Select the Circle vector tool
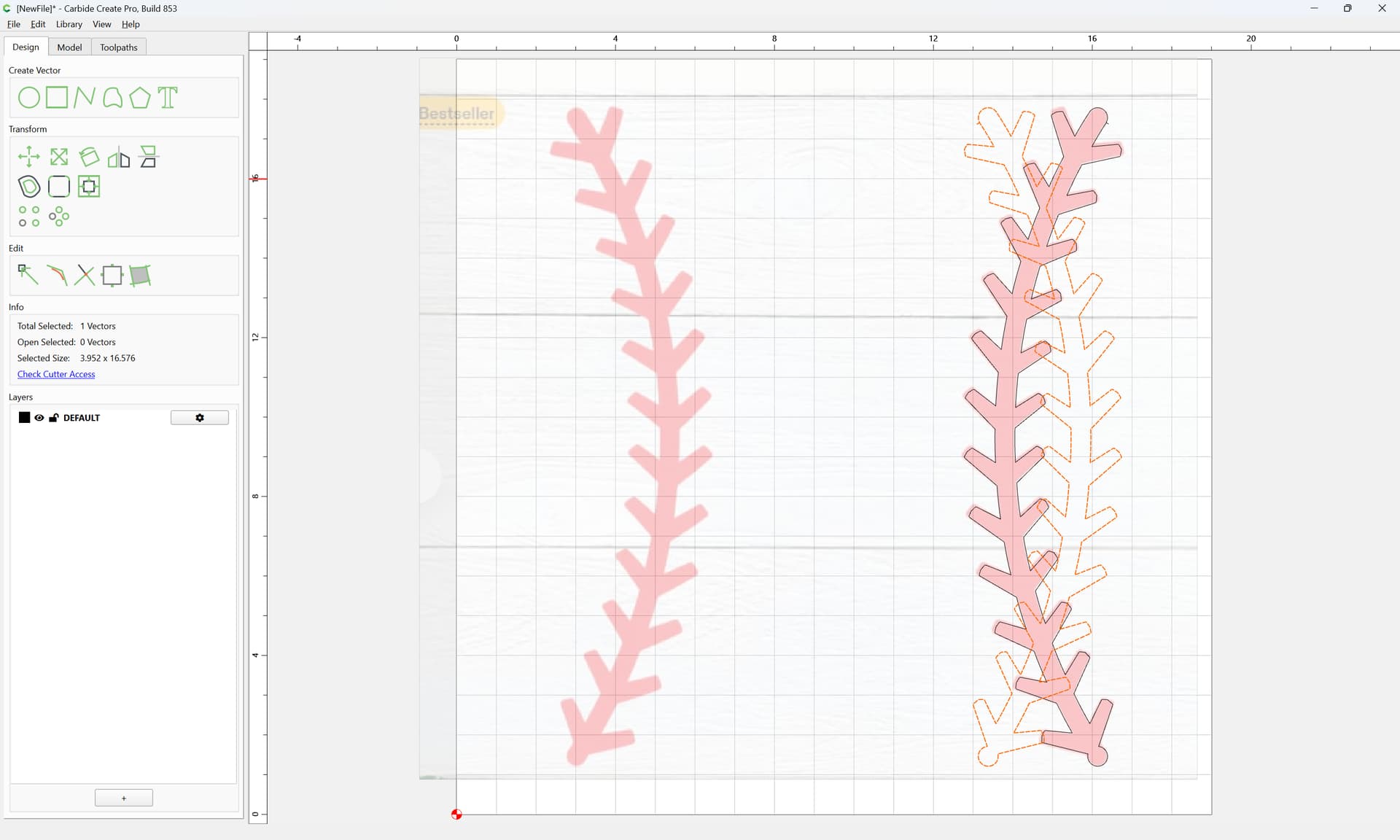 29,98
